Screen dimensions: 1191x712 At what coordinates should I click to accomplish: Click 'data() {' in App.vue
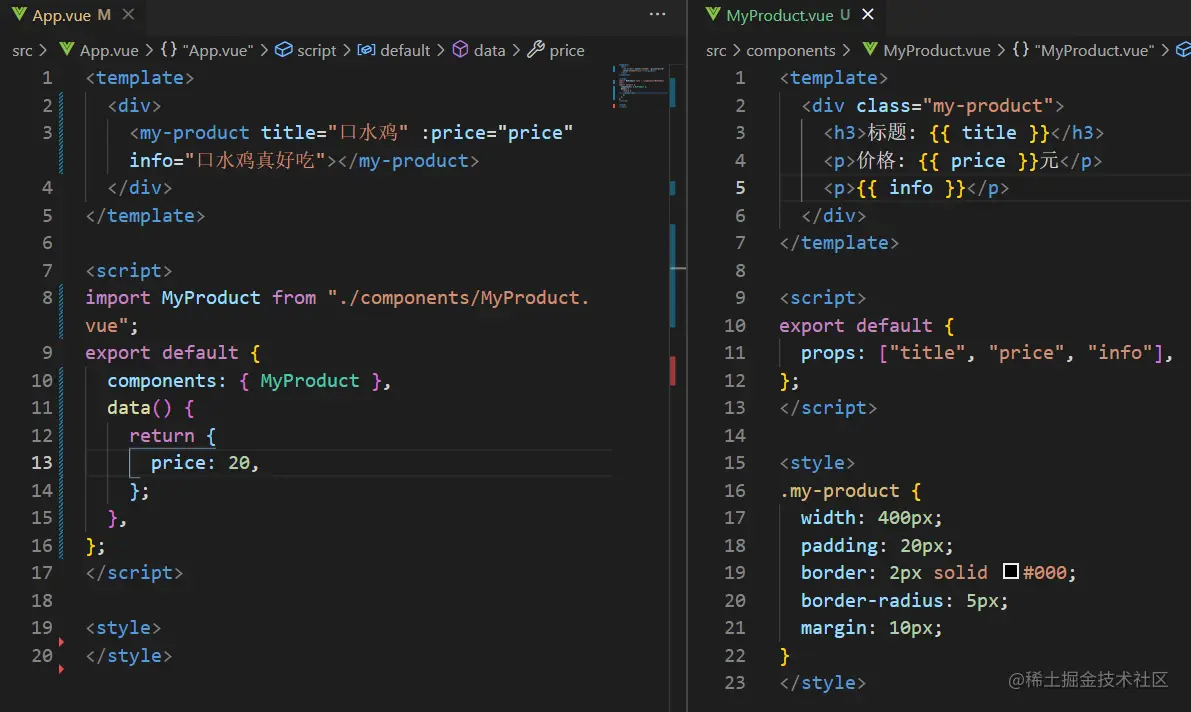[150, 408]
